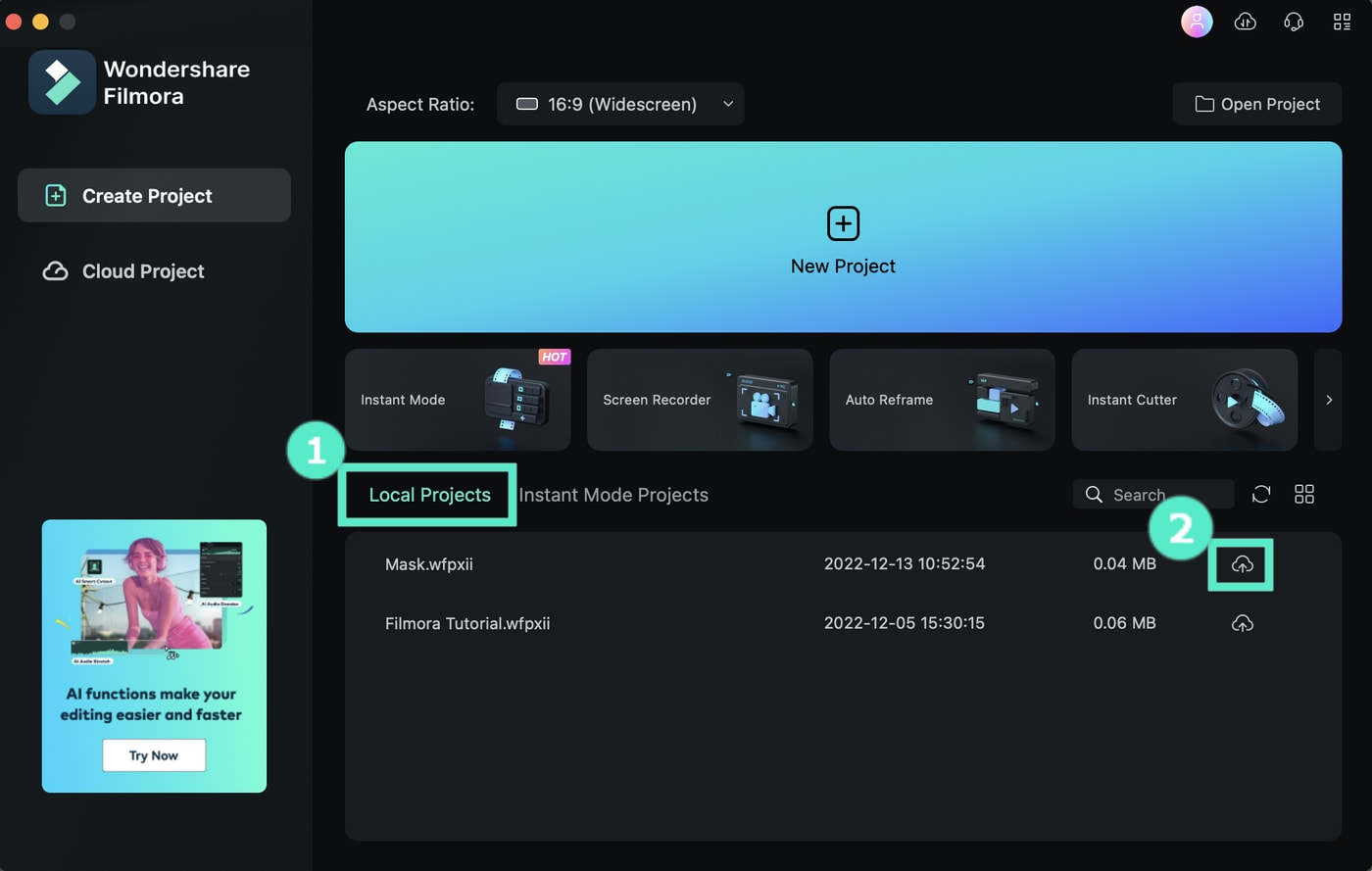Click the date 2022-12-13 10:52:54
This screenshot has height=871, width=1372.
pyautogui.click(x=905, y=564)
